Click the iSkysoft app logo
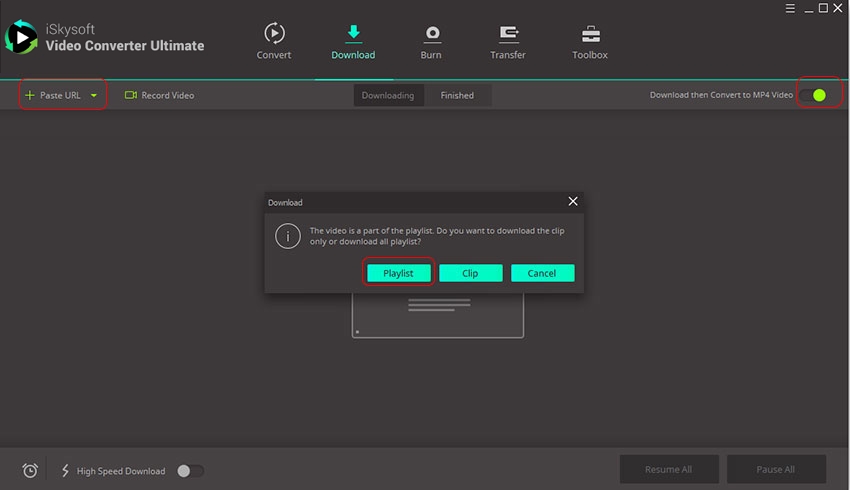 point(21,37)
